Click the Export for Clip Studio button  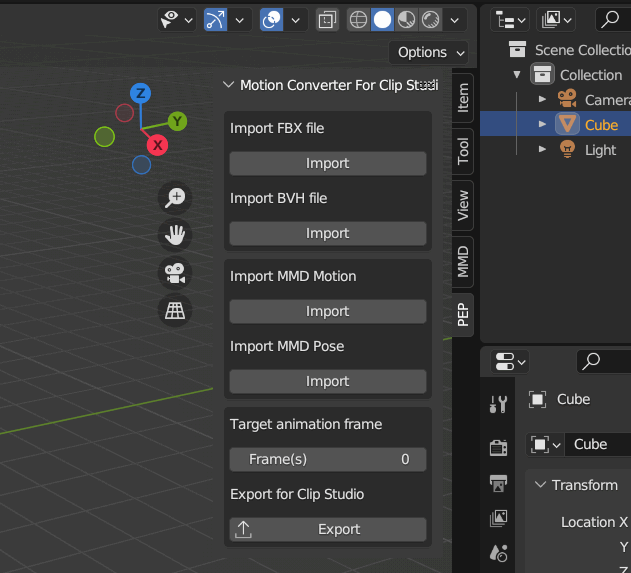tap(328, 530)
